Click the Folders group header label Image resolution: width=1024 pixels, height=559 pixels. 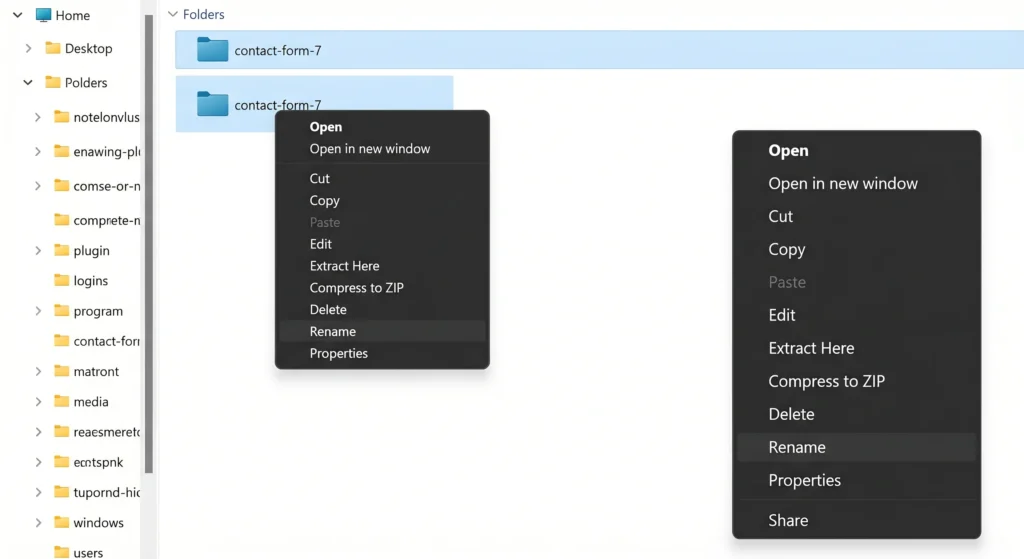click(x=204, y=14)
